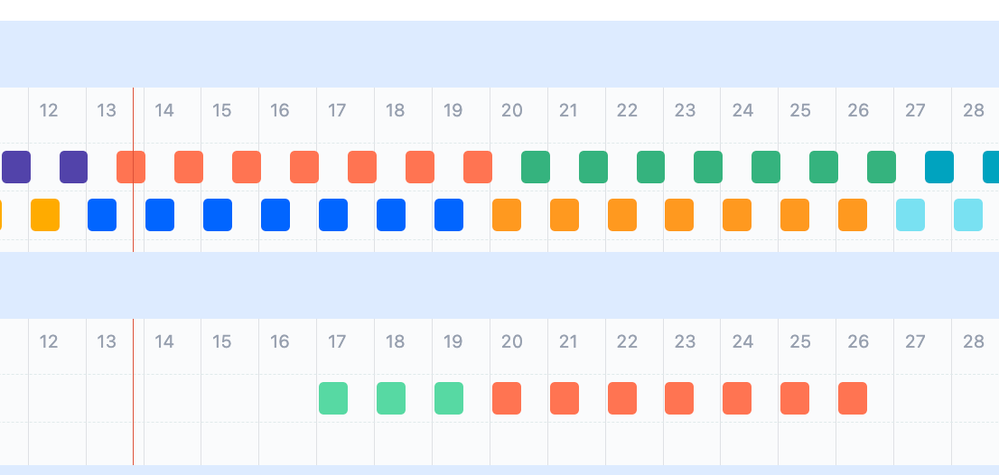Click the red square crossed by the today line
Image resolution: width=999 pixels, height=475 pixels.
point(131,167)
